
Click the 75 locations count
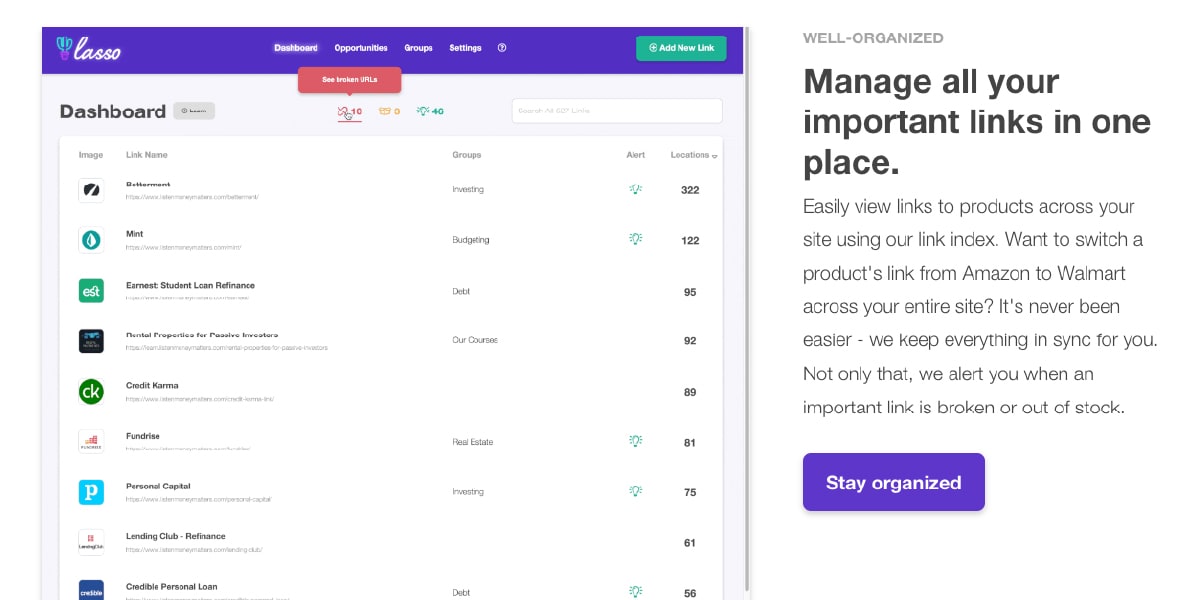click(x=690, y=492)
